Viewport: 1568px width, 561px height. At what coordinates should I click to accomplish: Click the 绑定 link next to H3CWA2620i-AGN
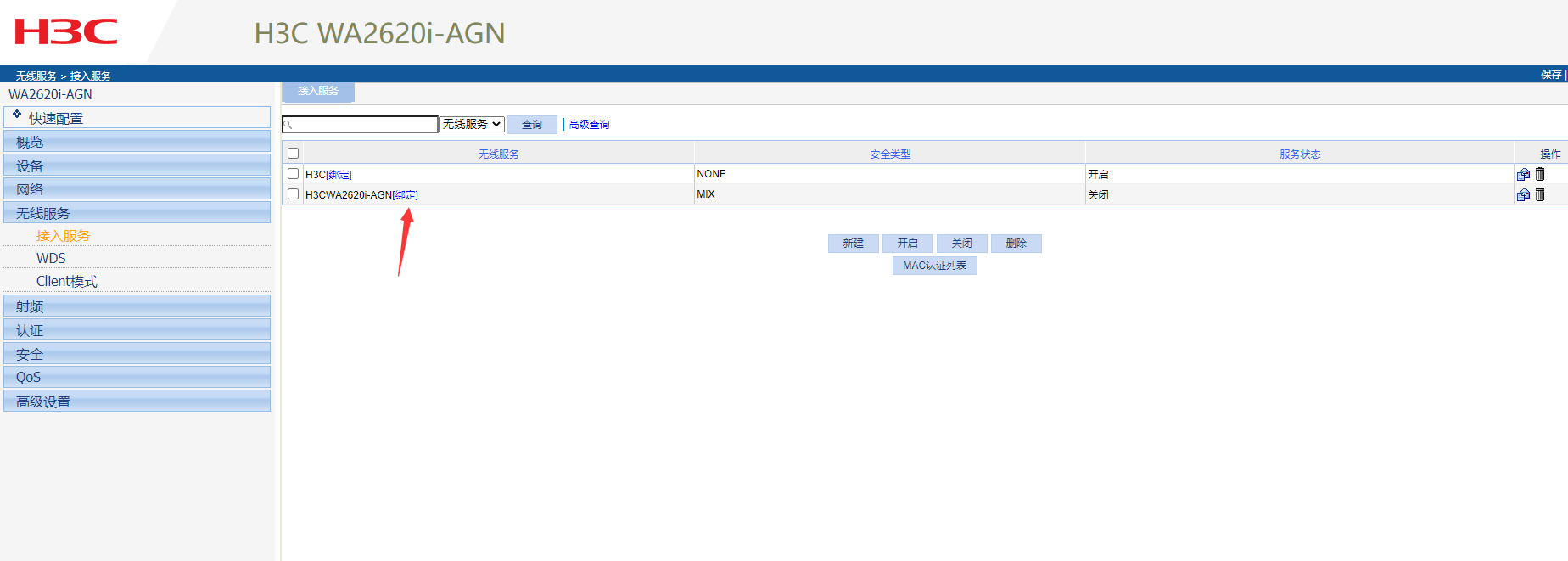(x=406, y=195)
